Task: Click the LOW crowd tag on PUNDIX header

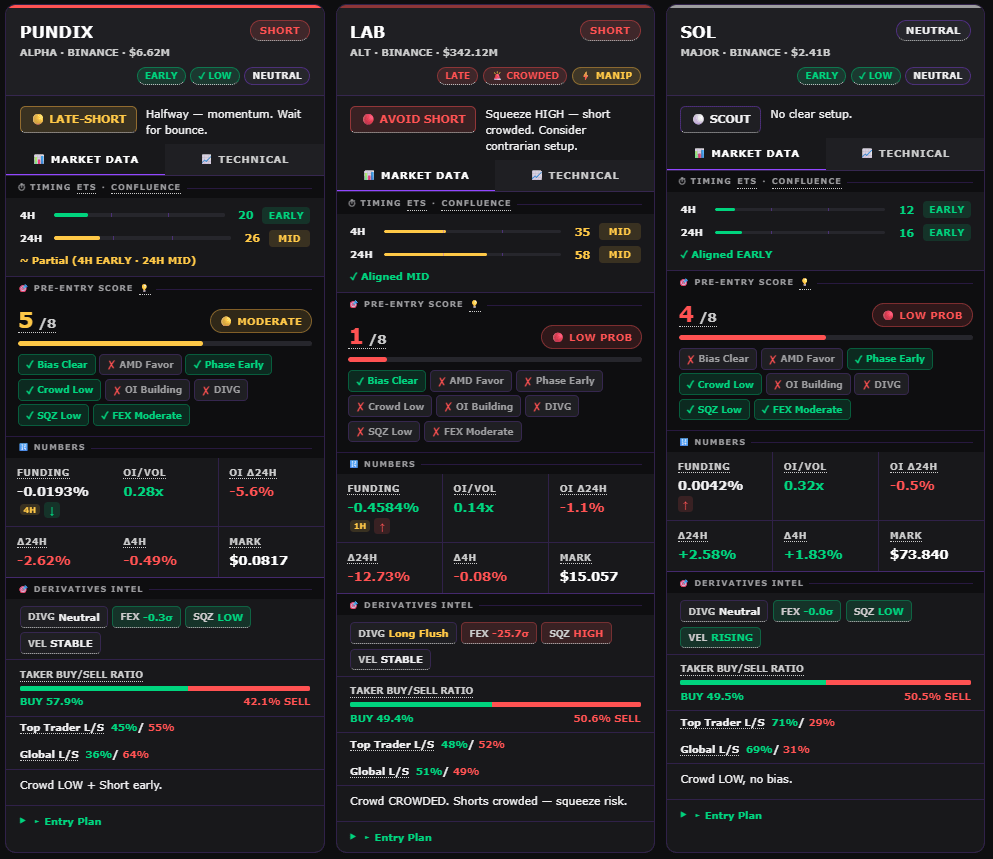Action: point(215,76)
